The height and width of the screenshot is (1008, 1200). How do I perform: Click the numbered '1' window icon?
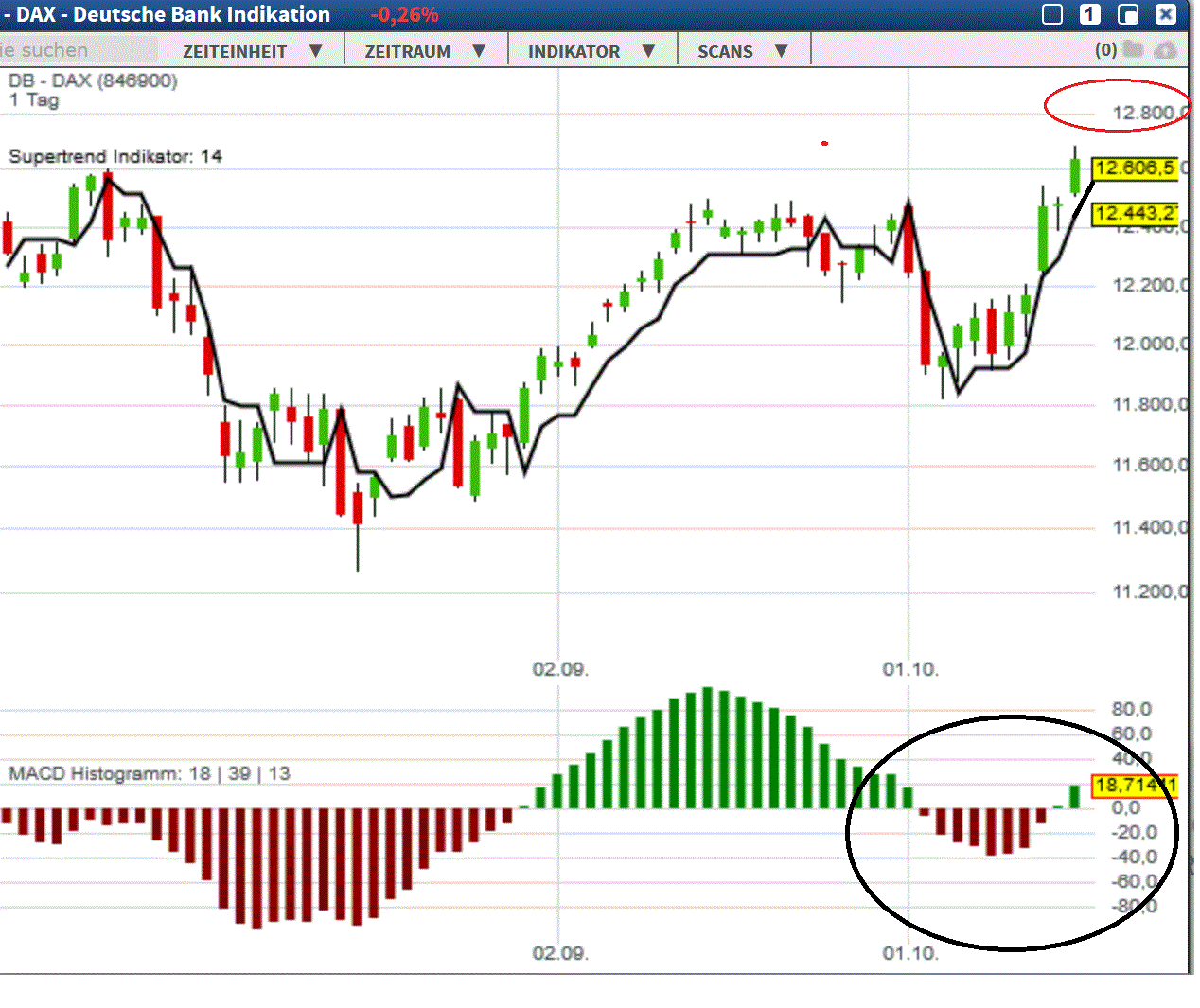[x=1090, y=14]
